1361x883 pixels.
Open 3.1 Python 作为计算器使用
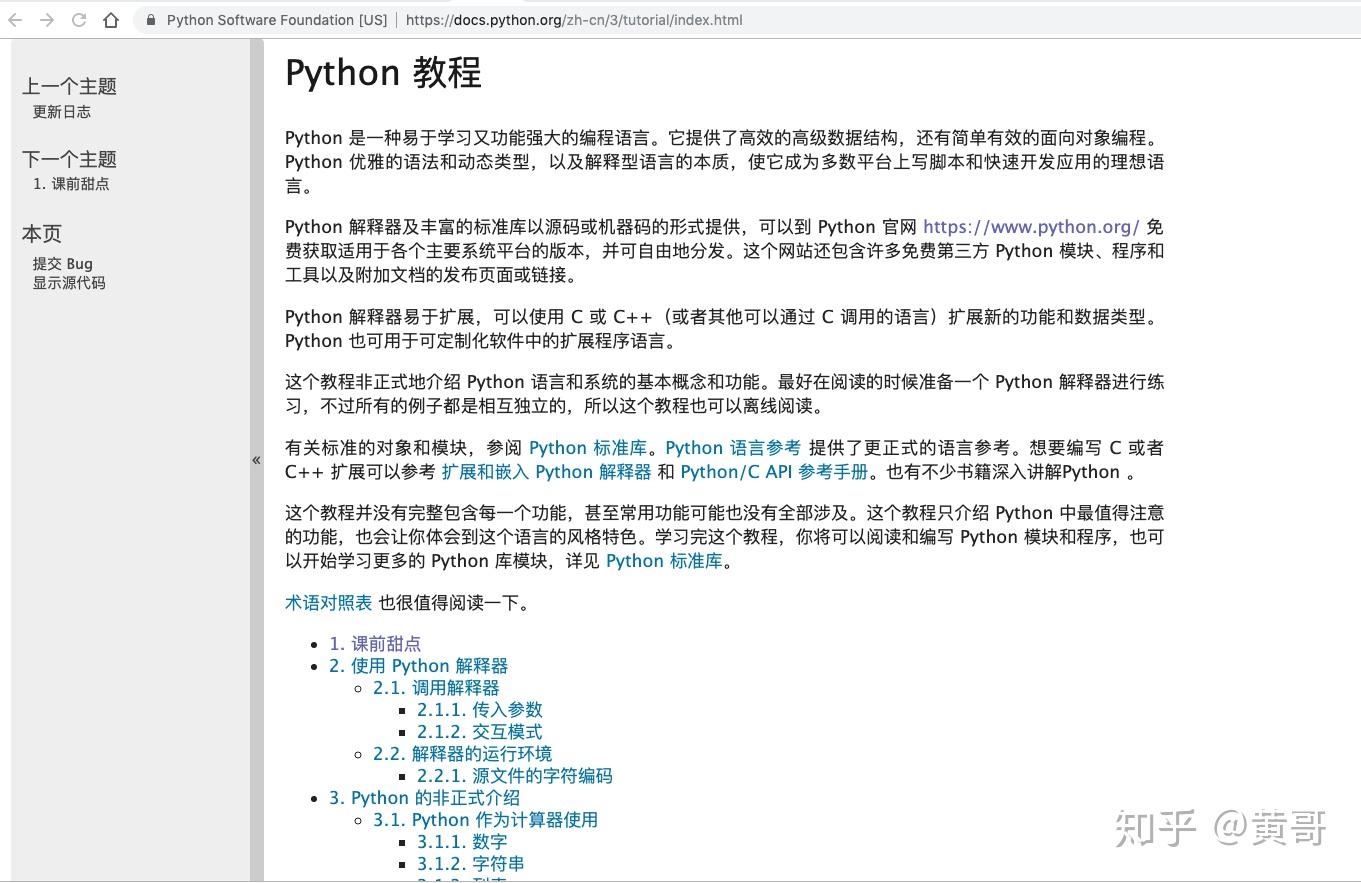[484, 819]
